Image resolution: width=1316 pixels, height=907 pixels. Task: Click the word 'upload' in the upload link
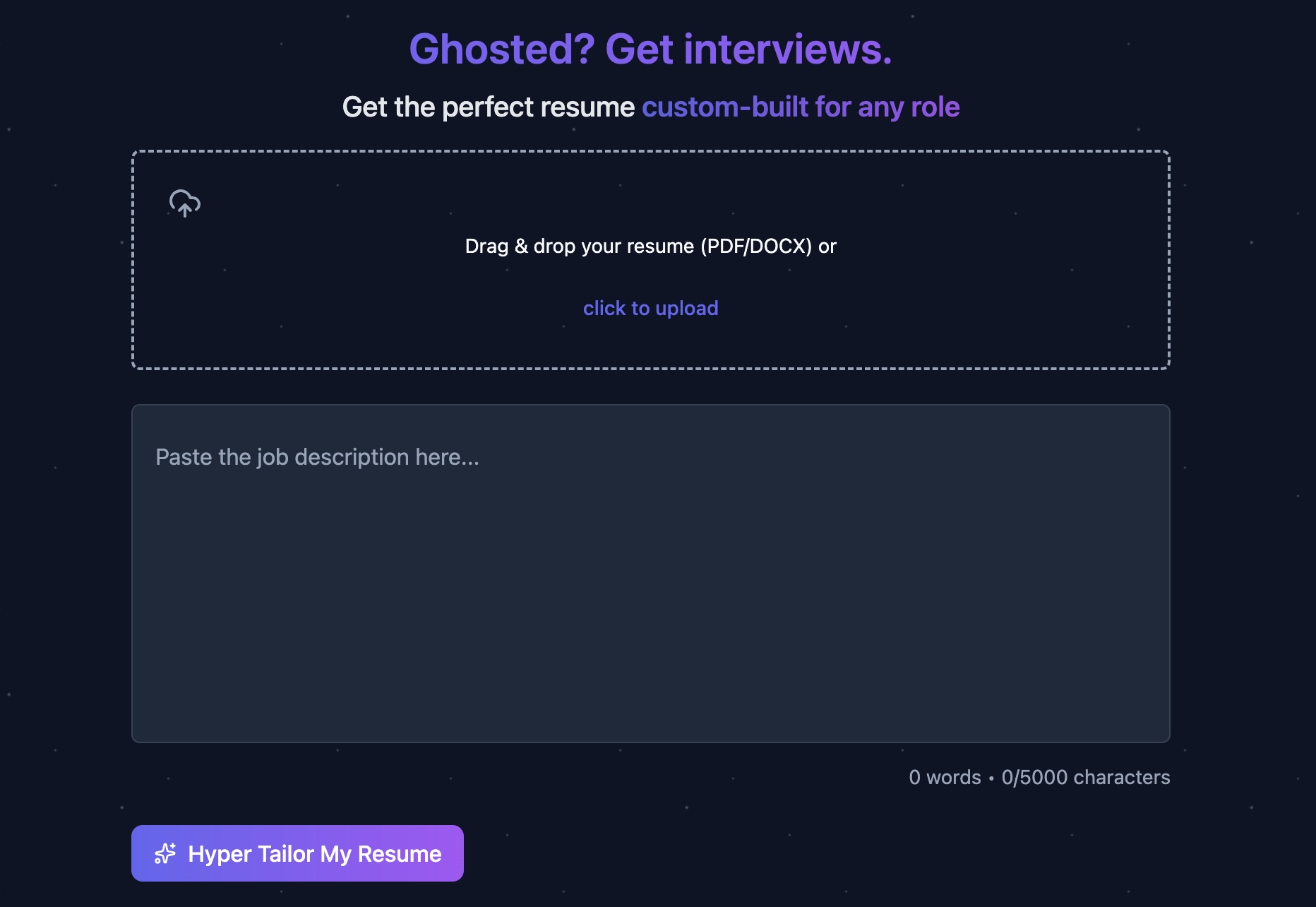coord(686,309)
